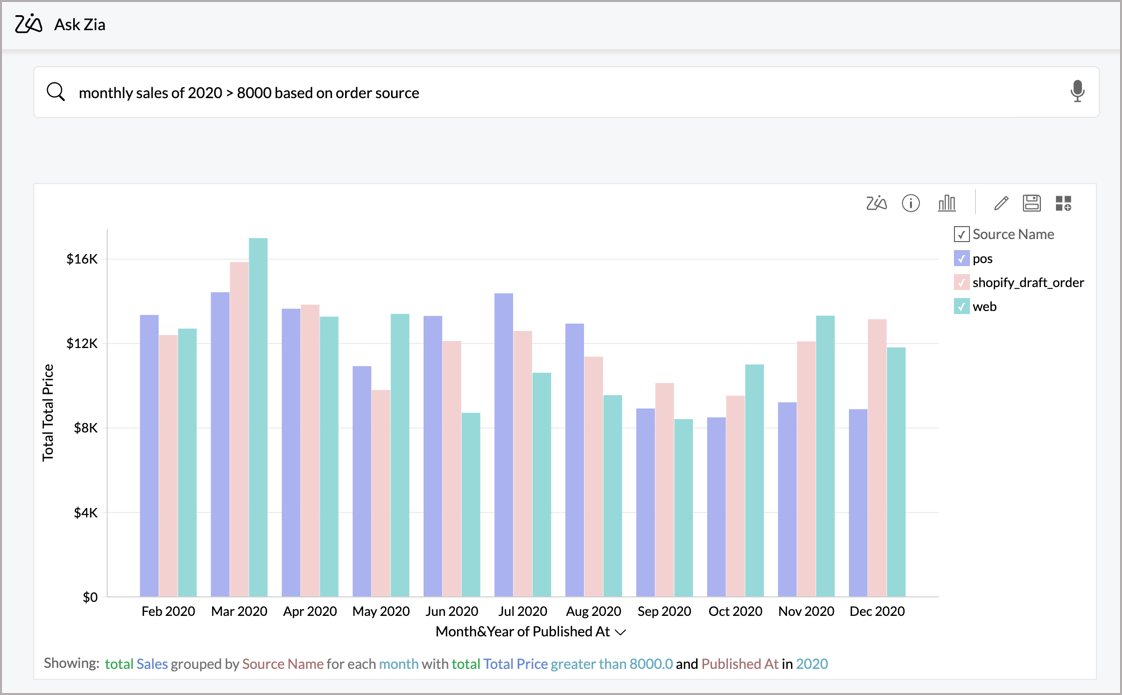Image resolution: width=1122 pixels, height=695 pixels.
Task: Uncheck the pos series checkbox
Action: point(961,258)
